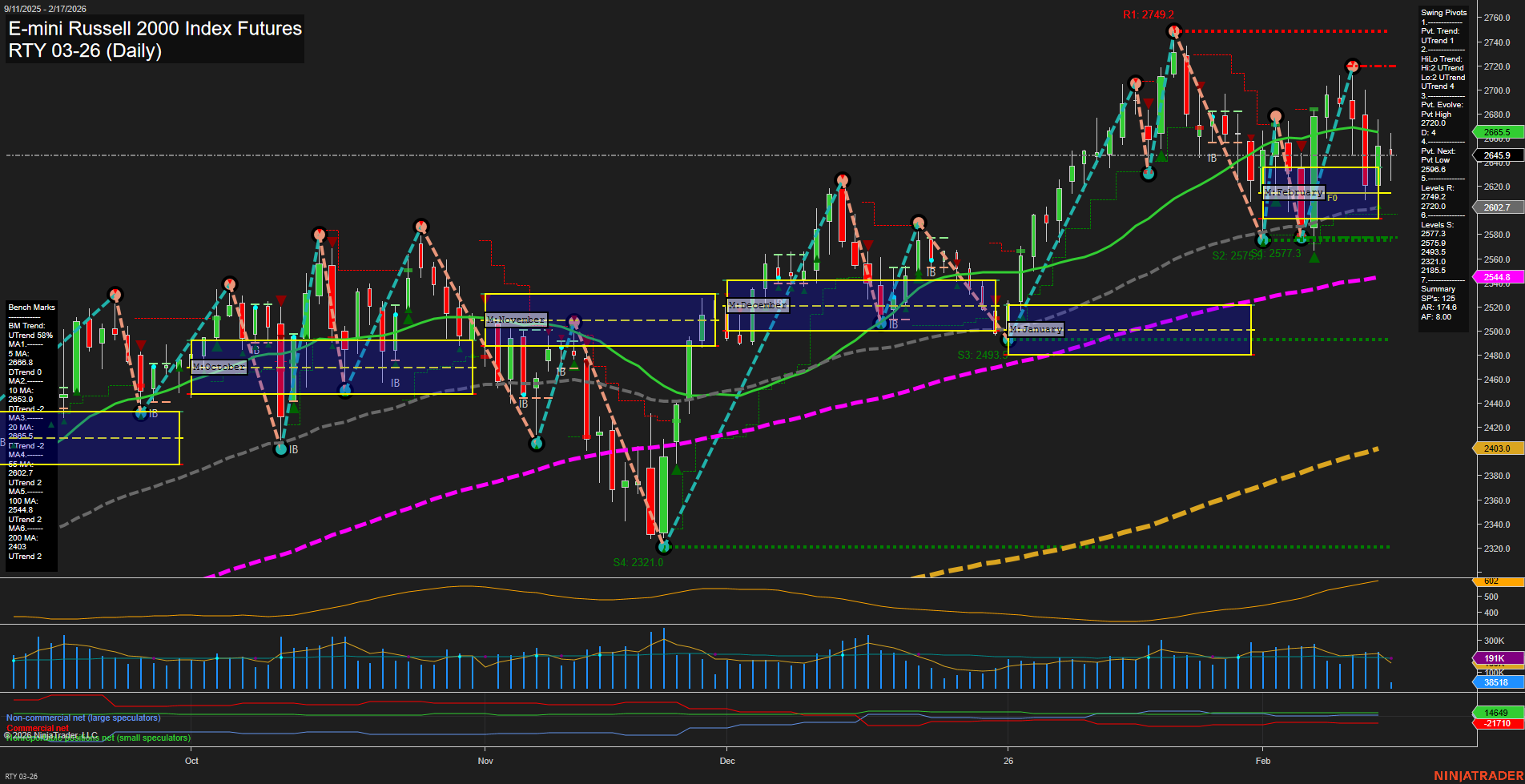Select the green 2665.5 price marker
This screenshot has height=784, width=1525.
click(1496, 132)
